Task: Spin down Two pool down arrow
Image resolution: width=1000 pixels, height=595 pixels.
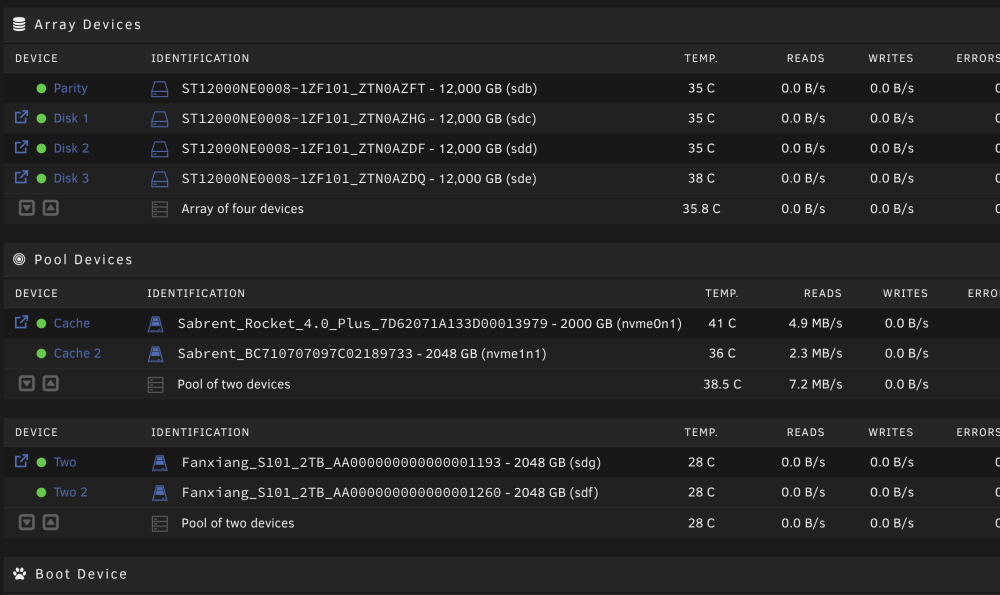Action: [x=26, y=522]
